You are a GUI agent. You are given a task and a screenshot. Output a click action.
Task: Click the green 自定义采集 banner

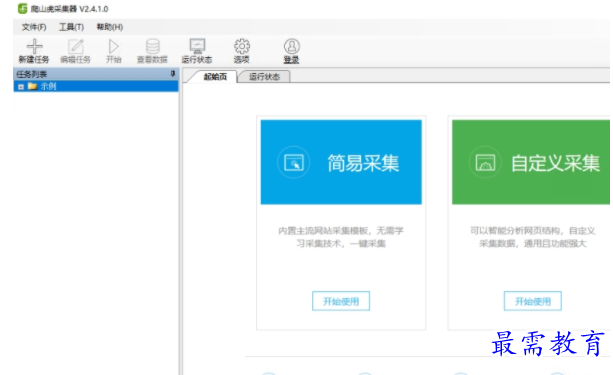(531, 162)
